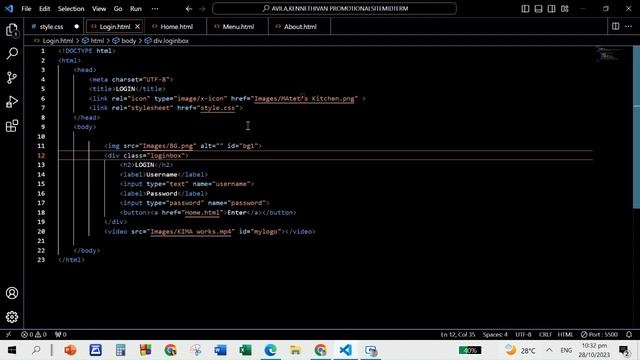Image resolution: width=640 pixels, height=360 pixels.
Task: Select language mode HTML
Action: click(x=565, y=334)
